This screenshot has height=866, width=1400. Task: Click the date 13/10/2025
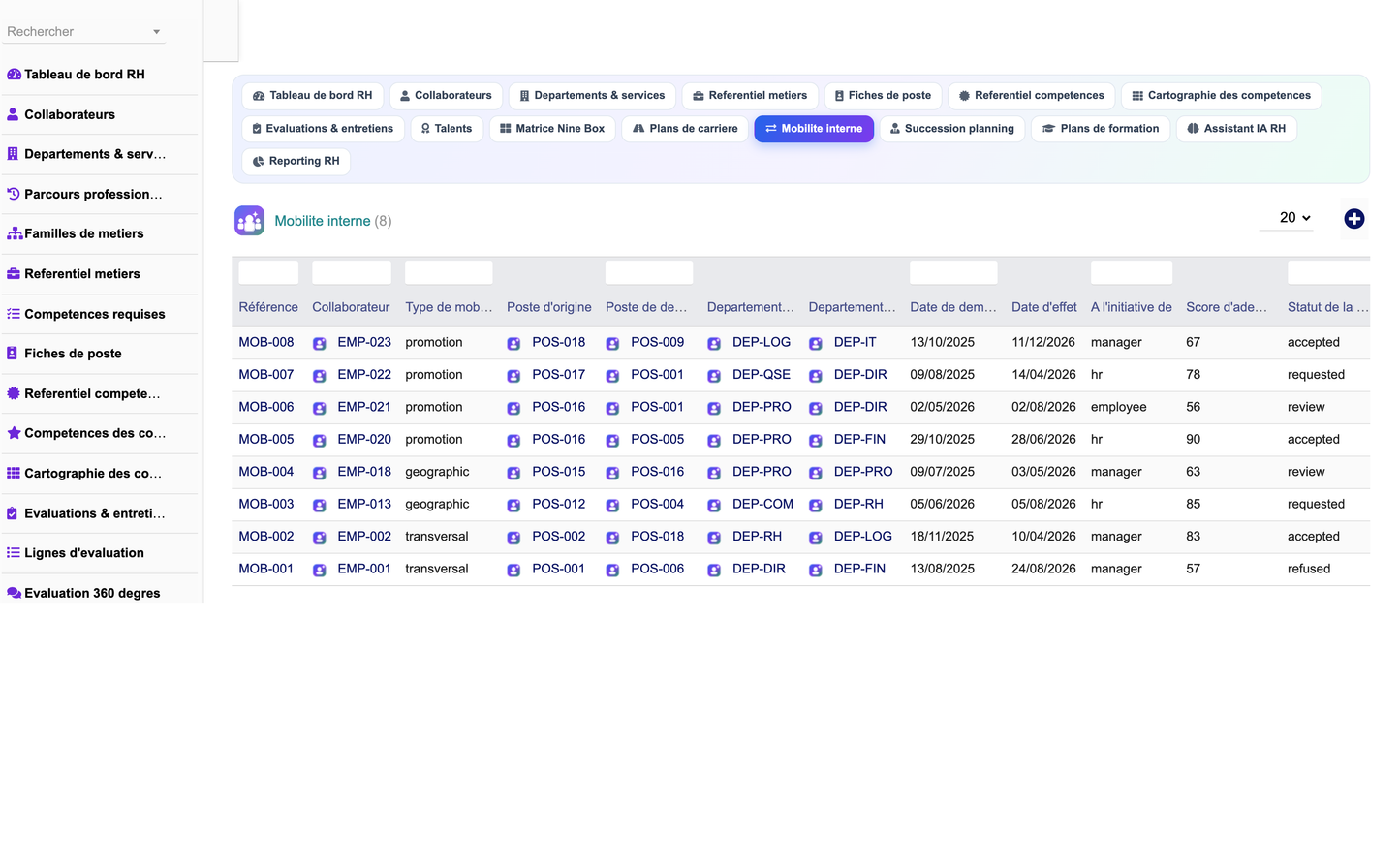(943, 343)
